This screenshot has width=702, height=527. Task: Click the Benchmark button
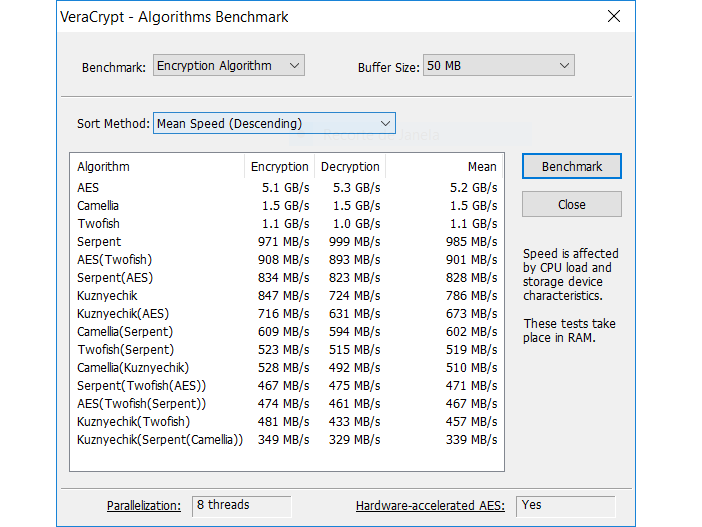point(572,167)
